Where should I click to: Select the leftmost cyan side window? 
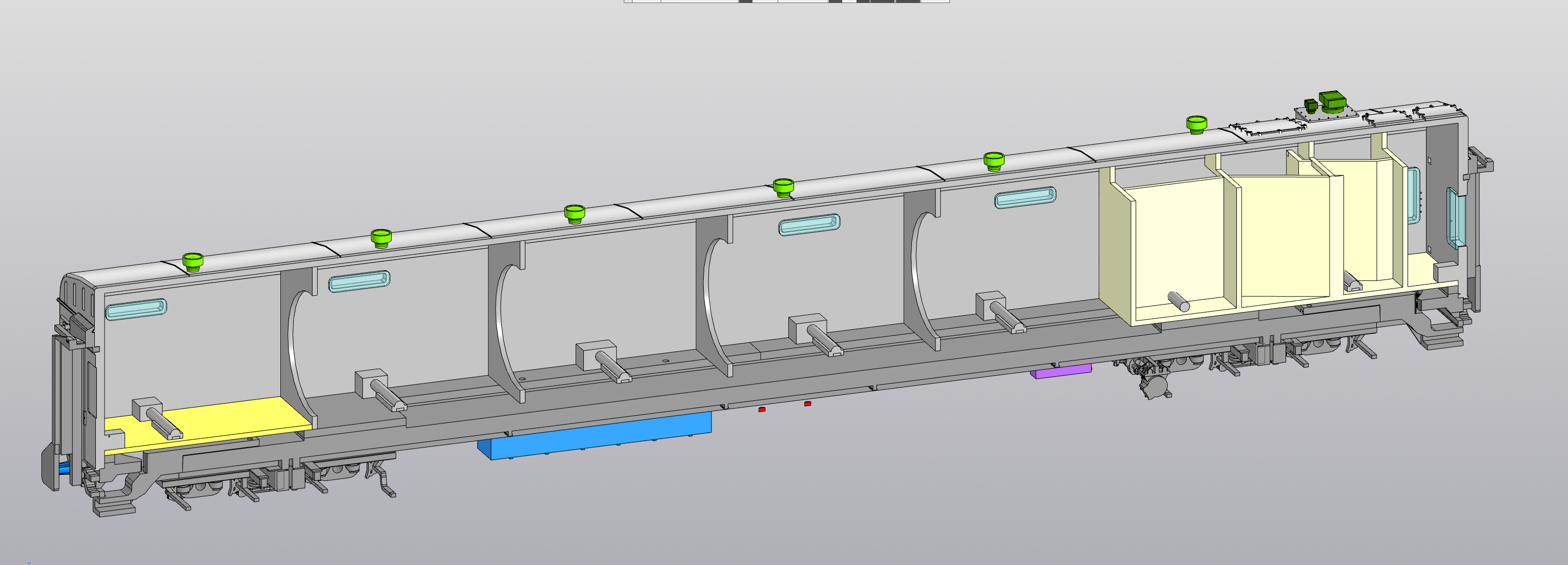[x=136, y=309]
